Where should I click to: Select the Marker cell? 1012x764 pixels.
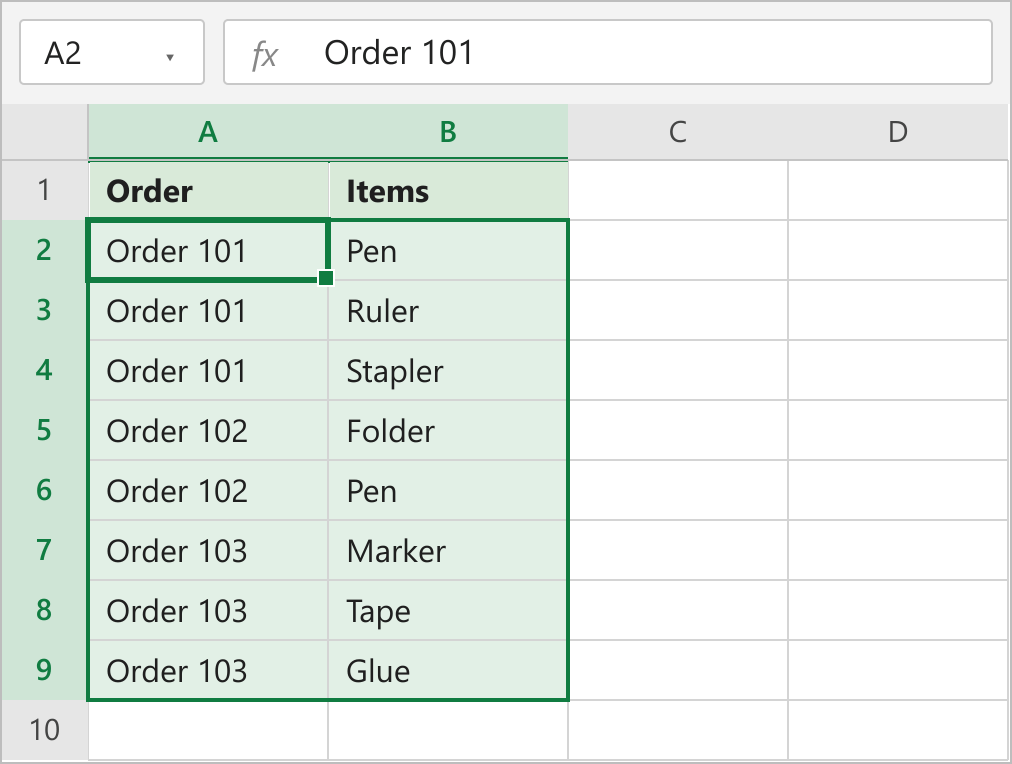448,550
